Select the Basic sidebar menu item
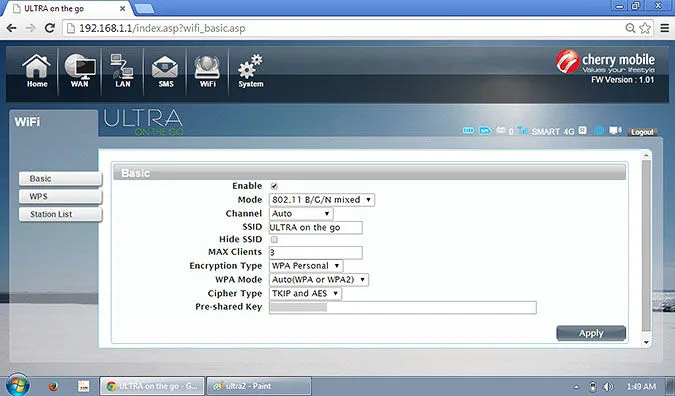This screenshot has height=396, width=675. pyautogui.click(x=60, y=179)
